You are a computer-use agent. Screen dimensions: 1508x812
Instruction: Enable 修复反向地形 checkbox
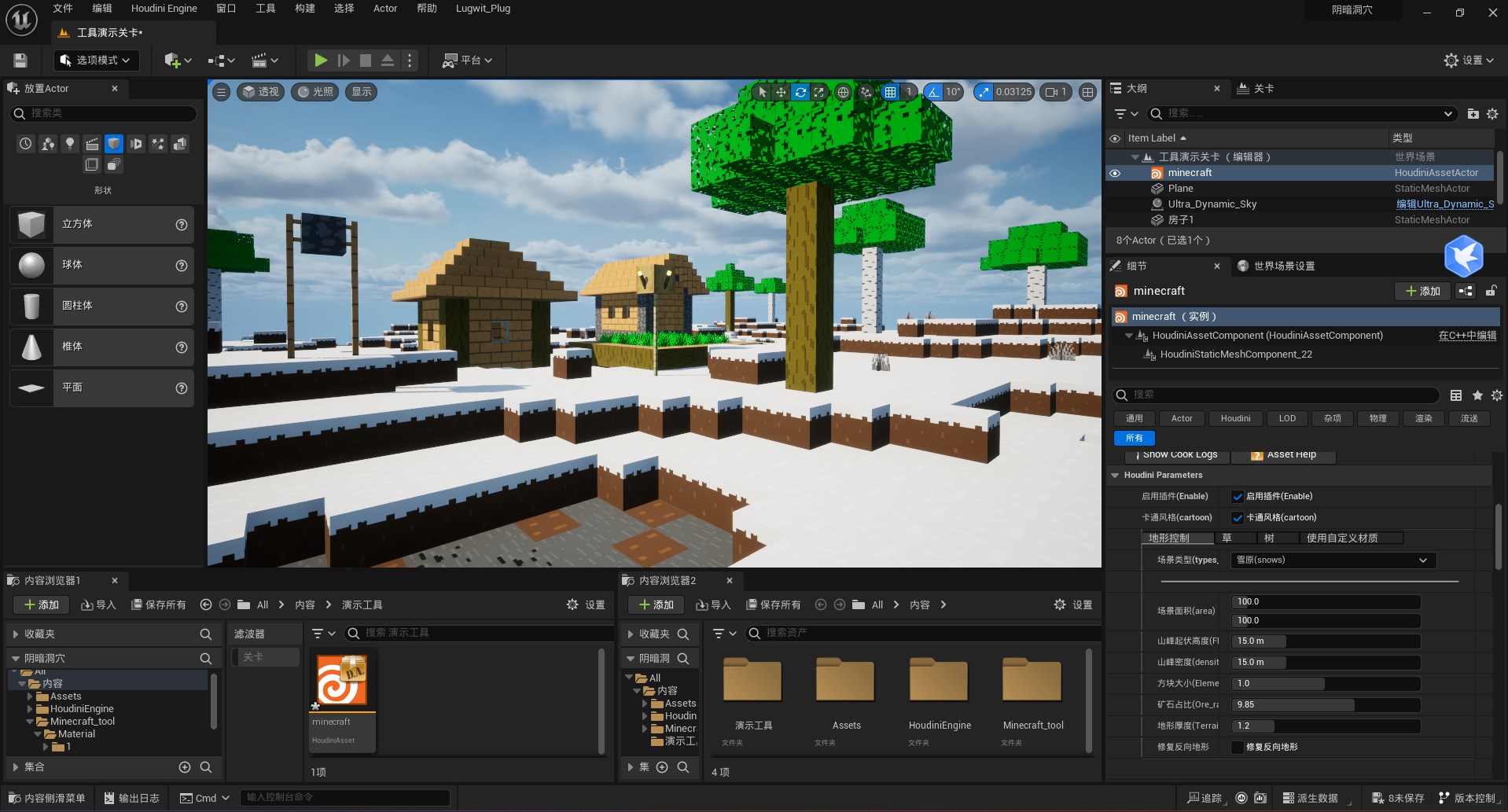(1238, 748)
